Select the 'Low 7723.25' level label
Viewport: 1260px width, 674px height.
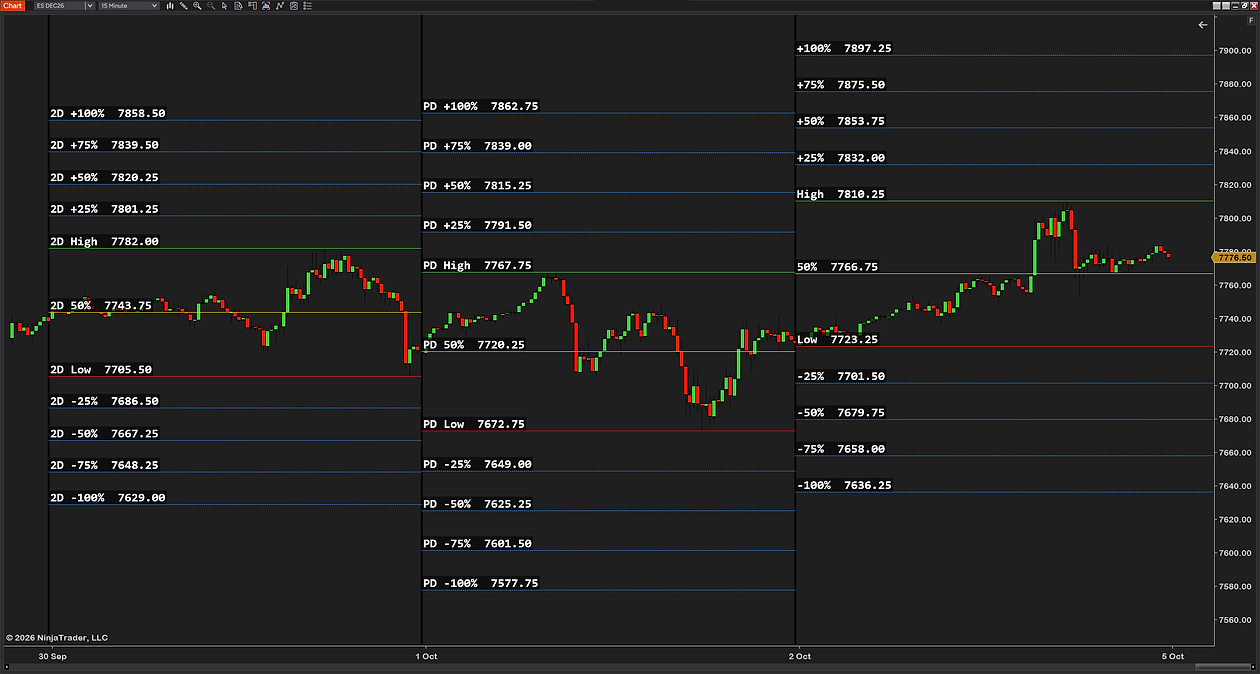click(837, 340)
